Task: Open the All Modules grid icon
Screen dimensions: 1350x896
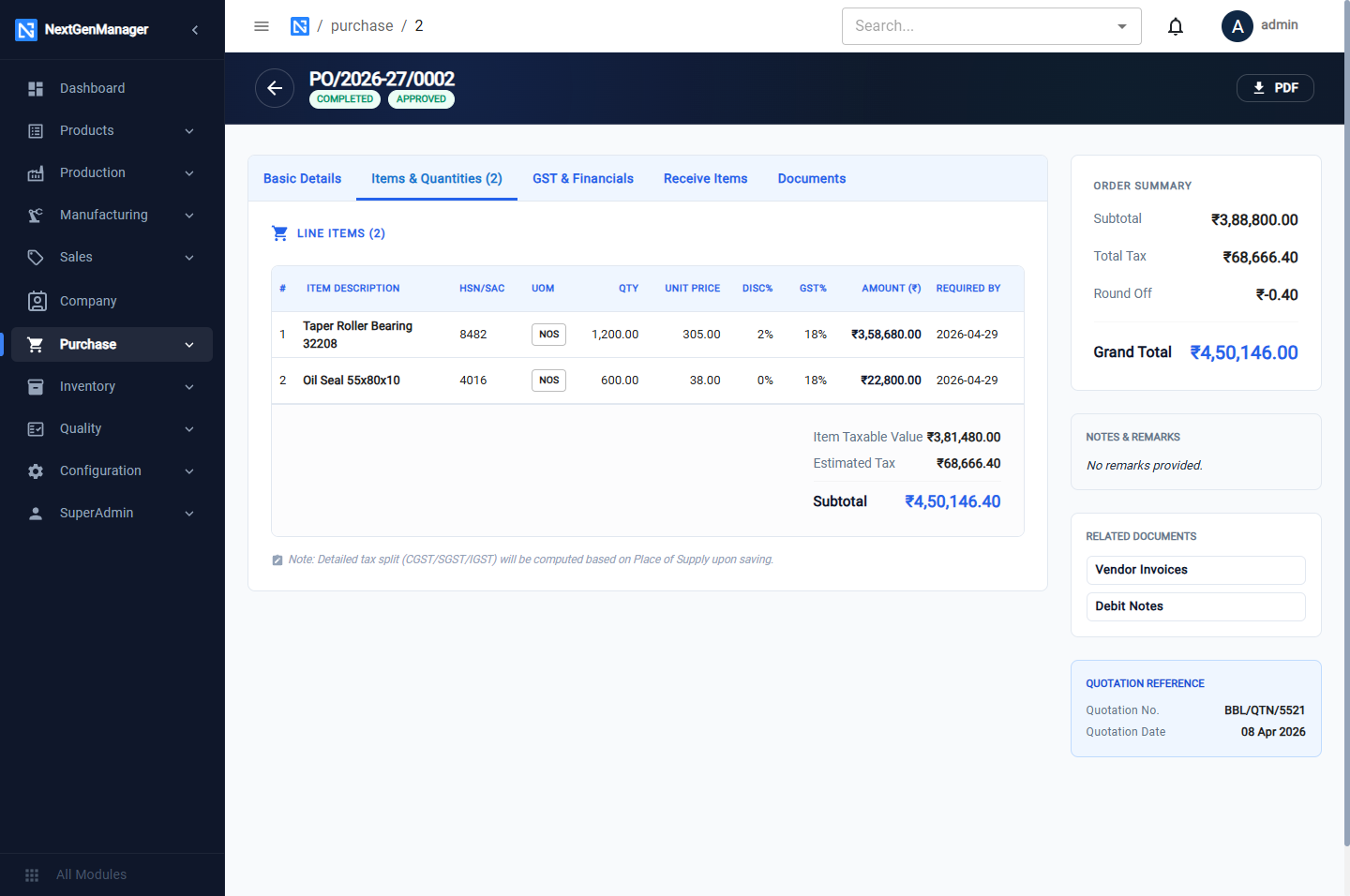Action: click(32, 874)
